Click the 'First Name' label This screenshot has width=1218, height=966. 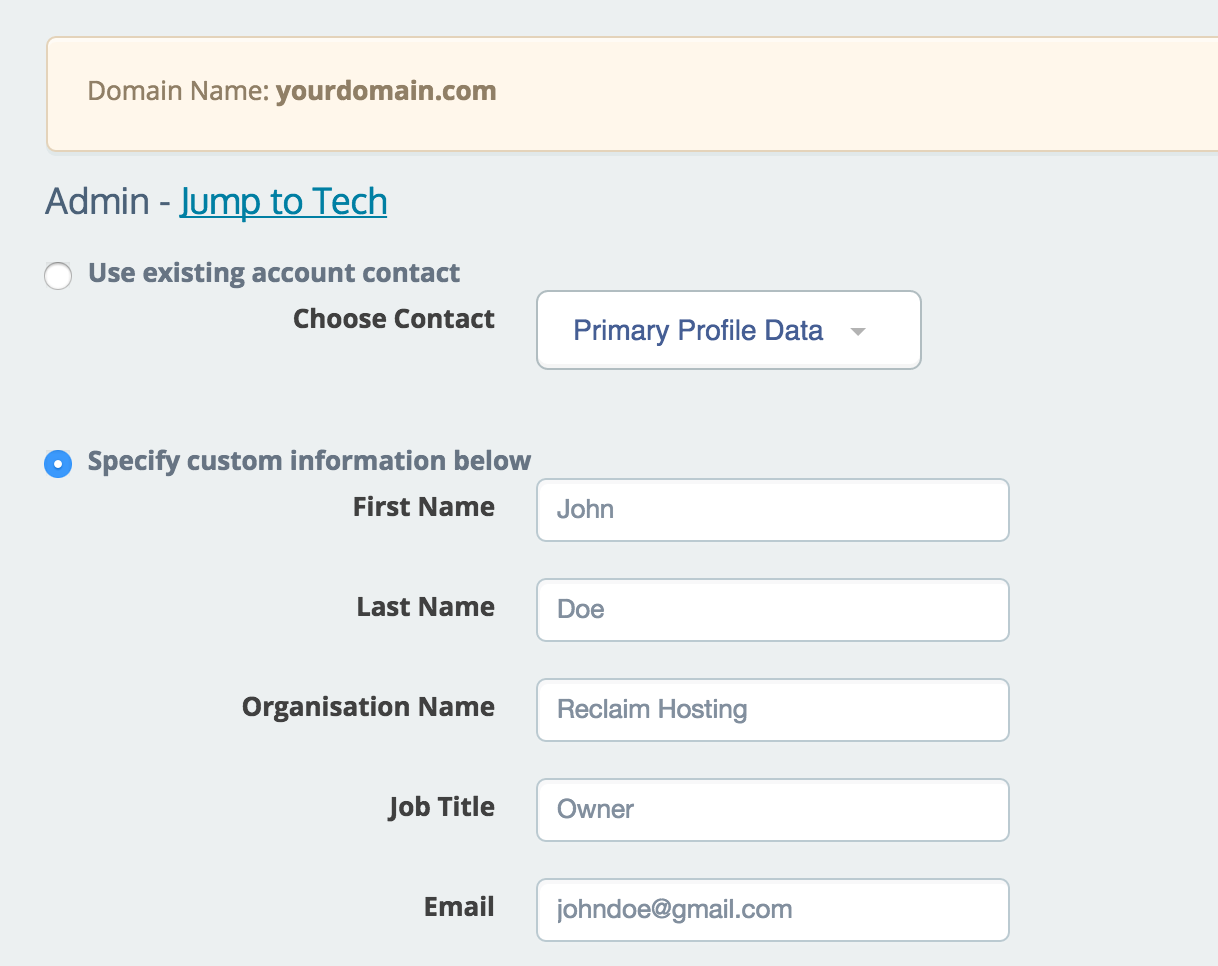424,507
